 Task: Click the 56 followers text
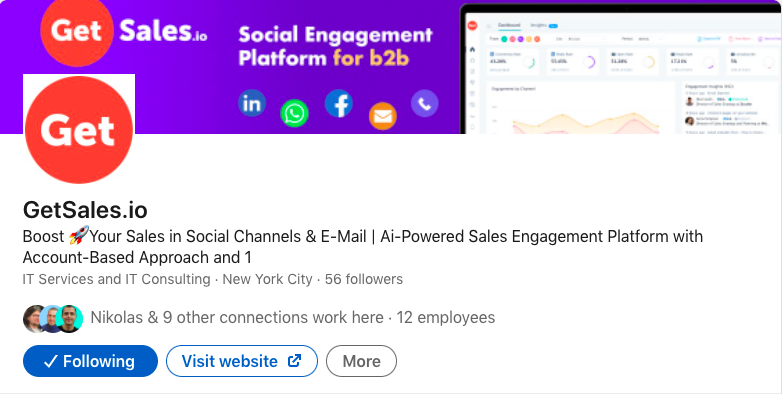[x=364, y=279]
